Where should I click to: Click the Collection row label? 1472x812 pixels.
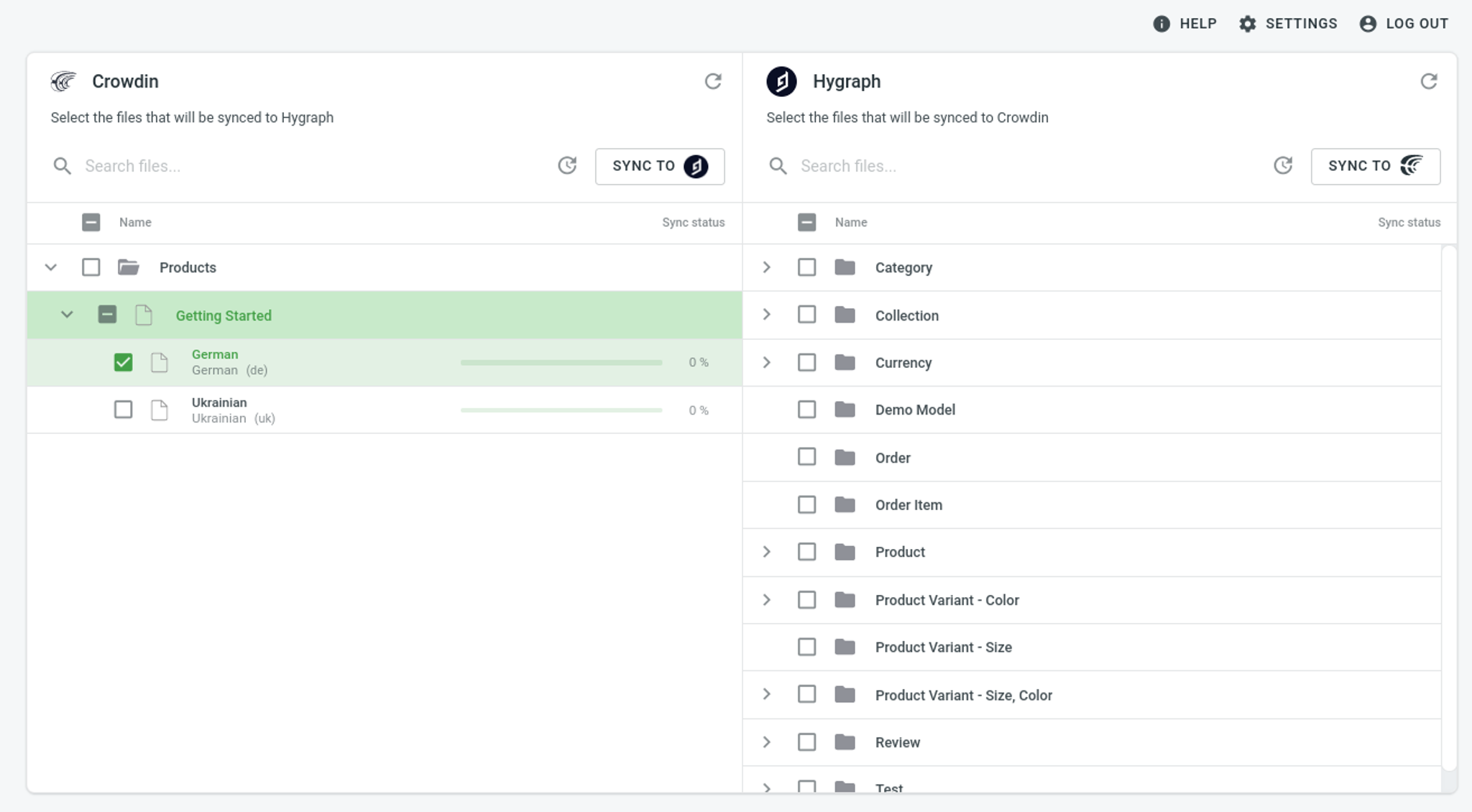click(x=906, y=315)
